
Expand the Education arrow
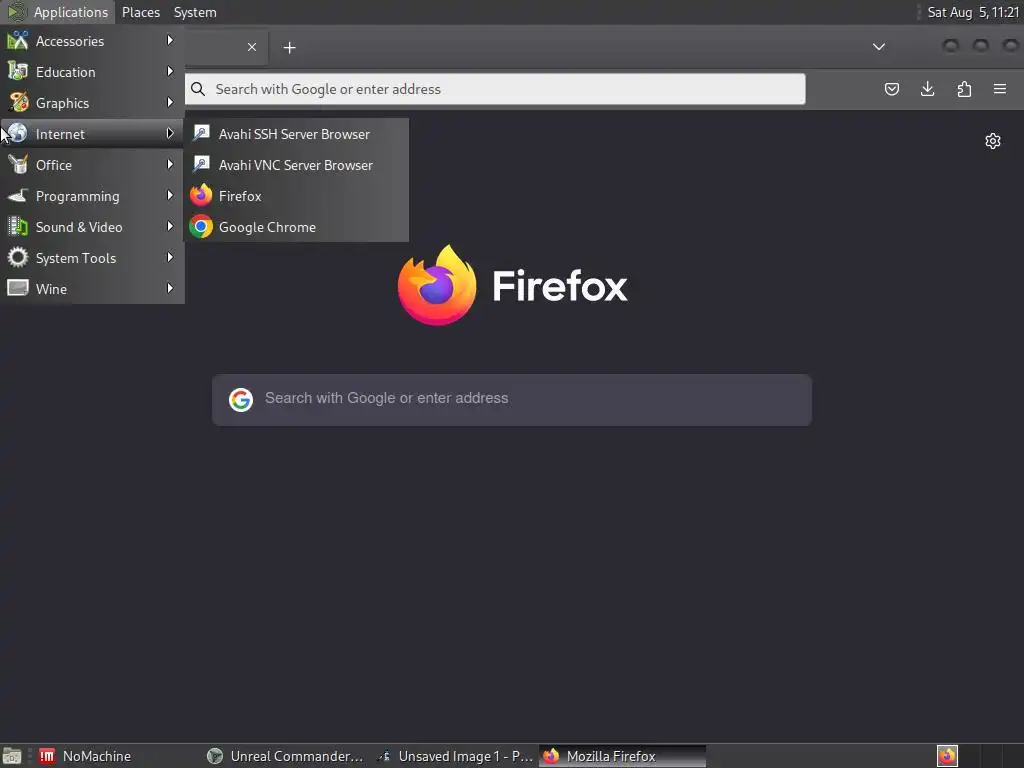pyautogui.click(x=170, y=71)
